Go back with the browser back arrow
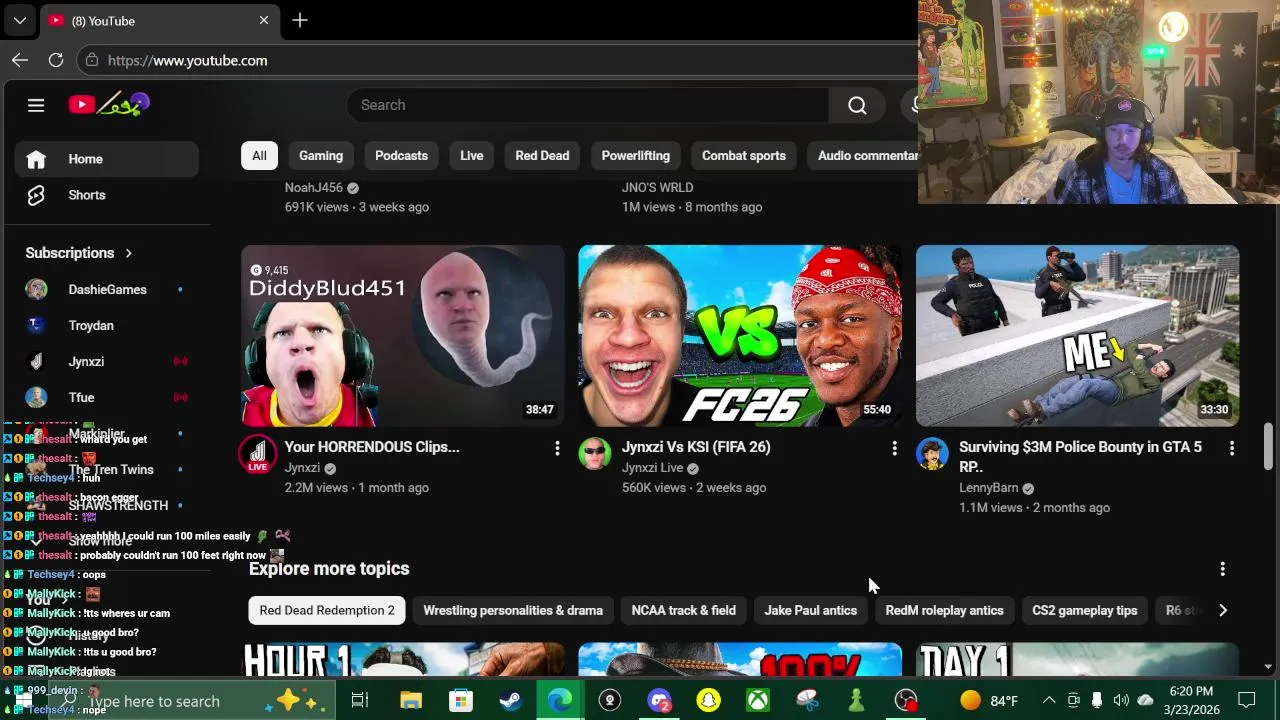 20,60
